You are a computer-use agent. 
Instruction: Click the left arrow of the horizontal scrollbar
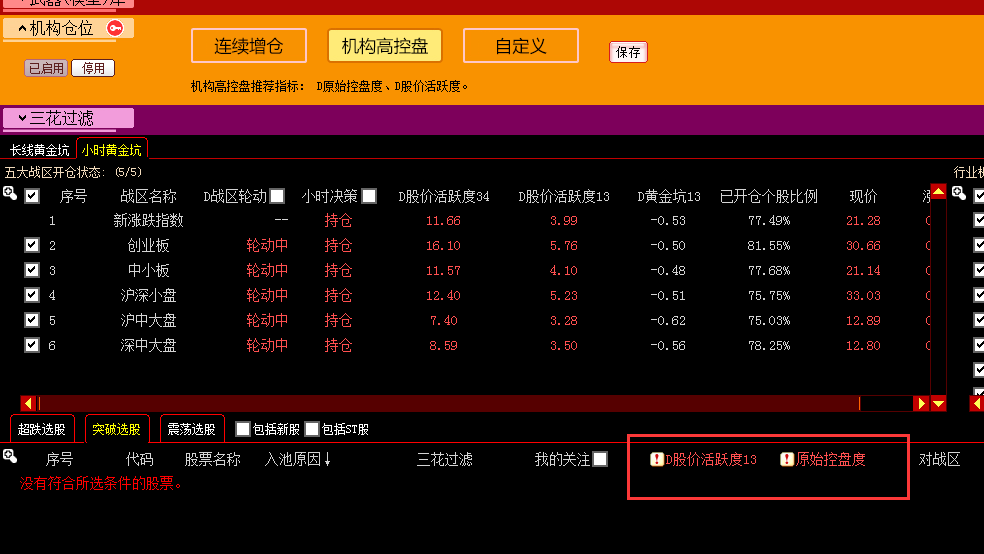click(x=29, y=404)
